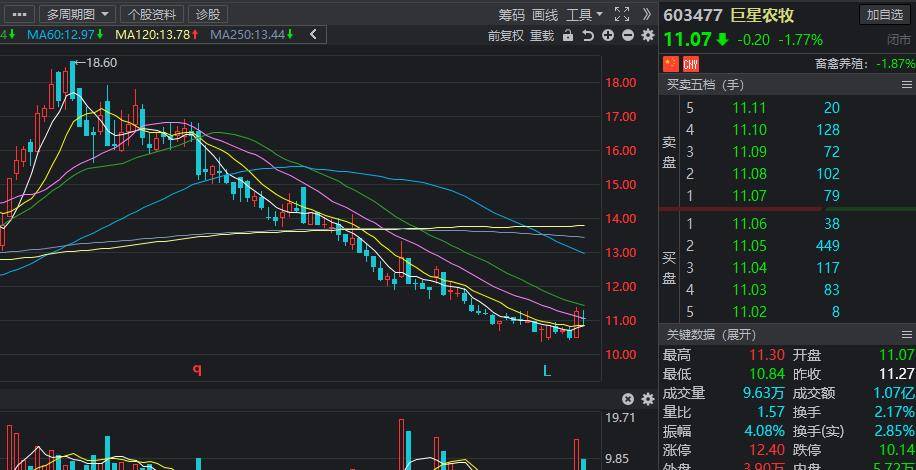916x470 pixels.
Task: Collapse MA indicator list with left chevron
Action: click(314, 35)
